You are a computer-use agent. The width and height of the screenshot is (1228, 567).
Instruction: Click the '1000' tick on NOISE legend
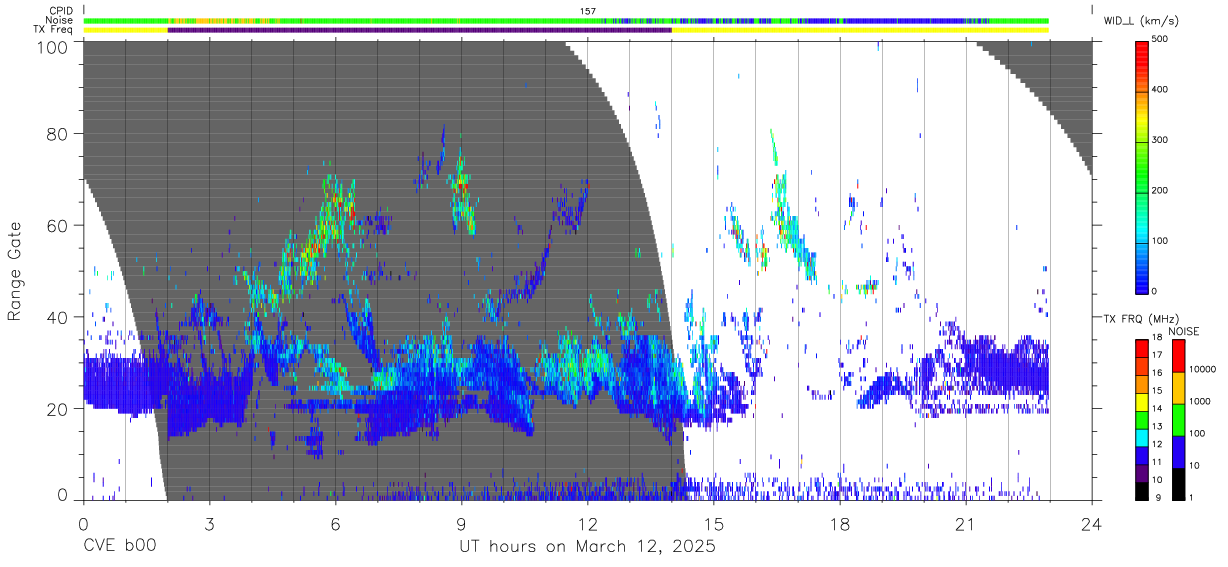[1201, 401]
